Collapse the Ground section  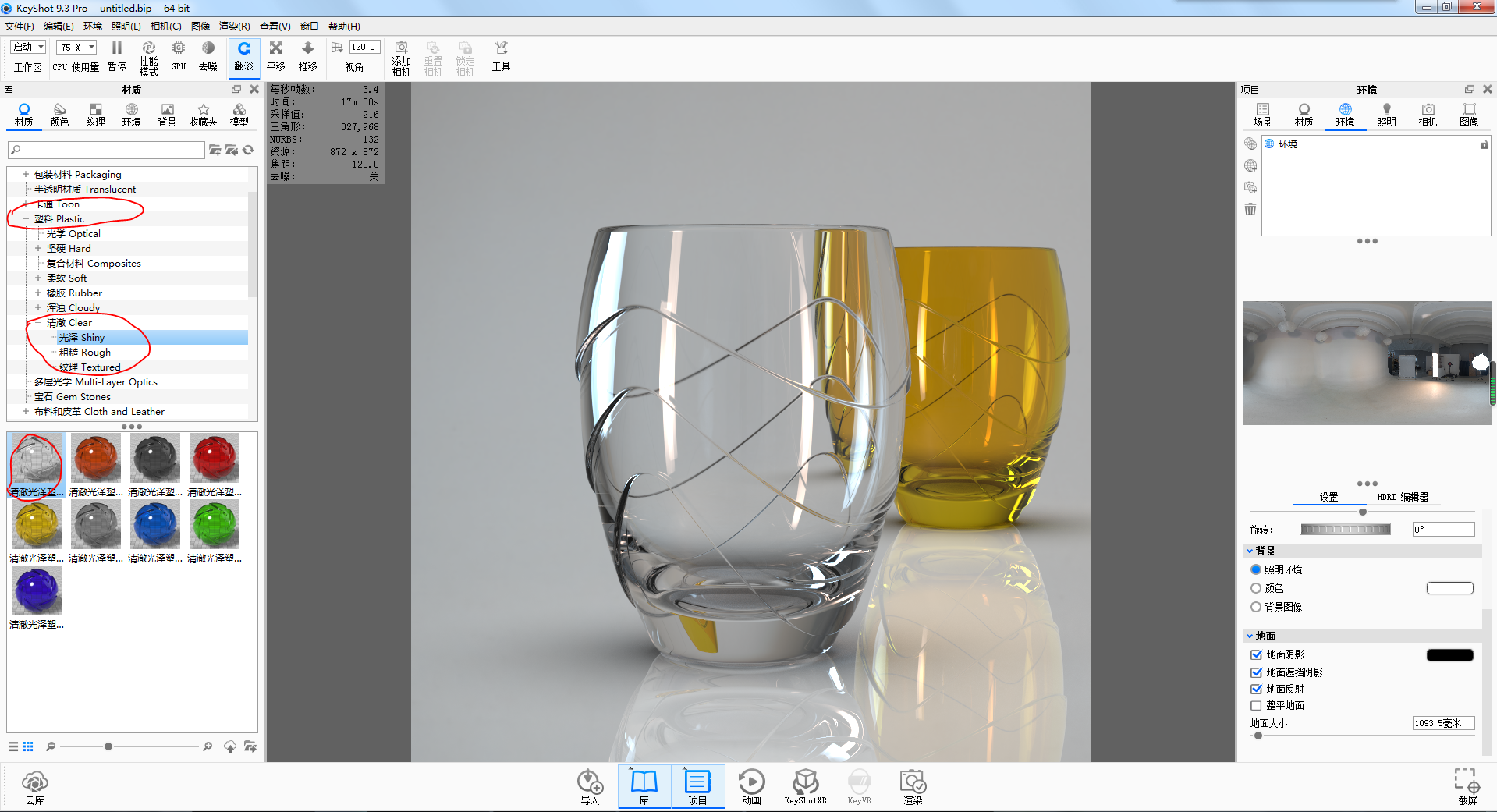(x=1250, y=636)
